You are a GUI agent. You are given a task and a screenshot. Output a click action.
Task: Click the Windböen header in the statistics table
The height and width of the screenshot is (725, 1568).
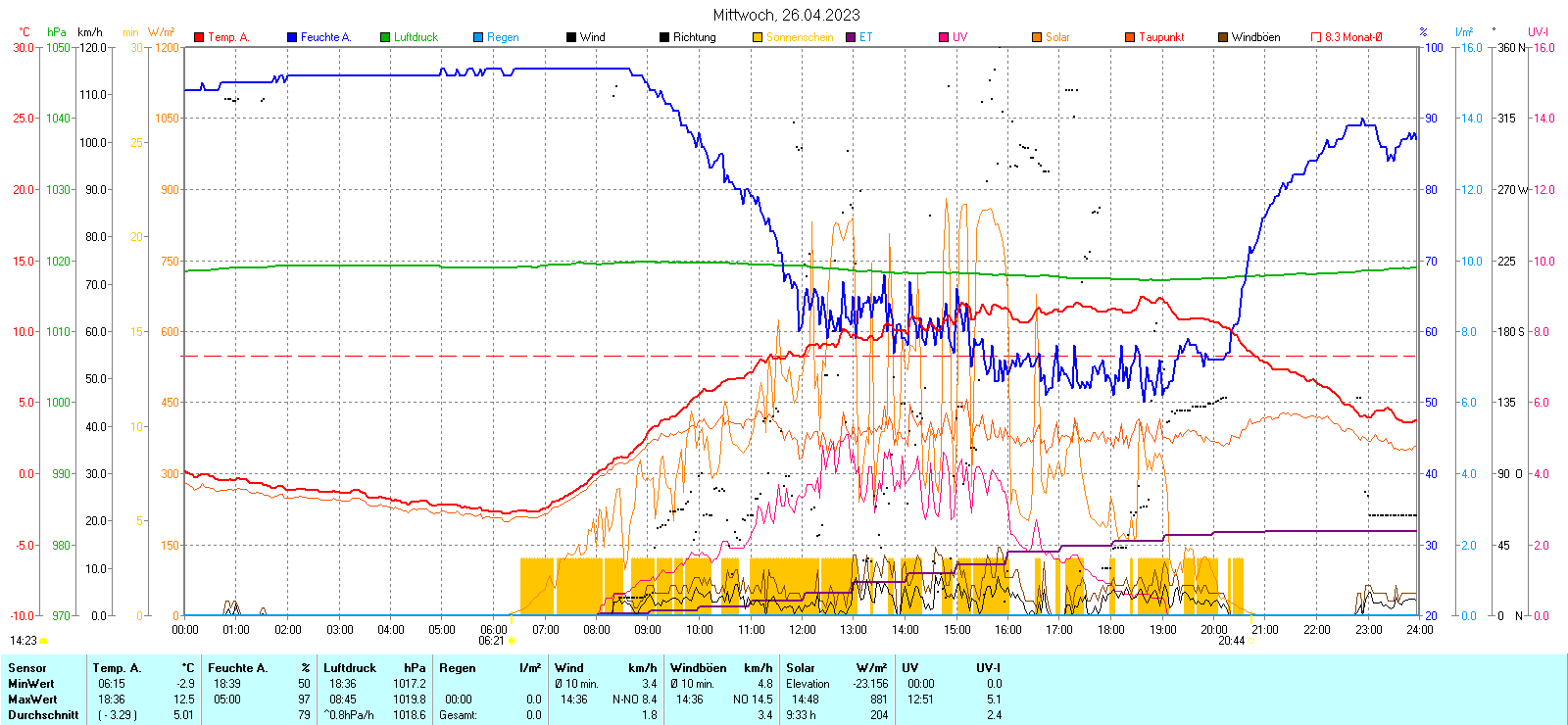(699, 668)
